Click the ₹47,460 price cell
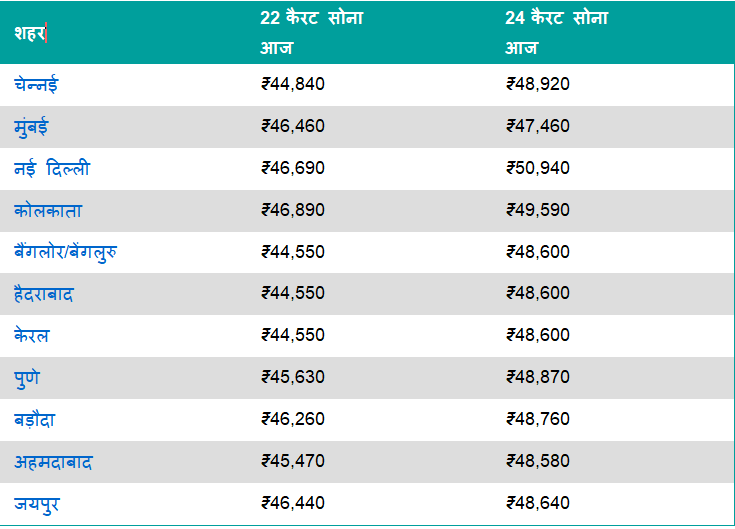 pyautogui.click(x=538, y=126)
